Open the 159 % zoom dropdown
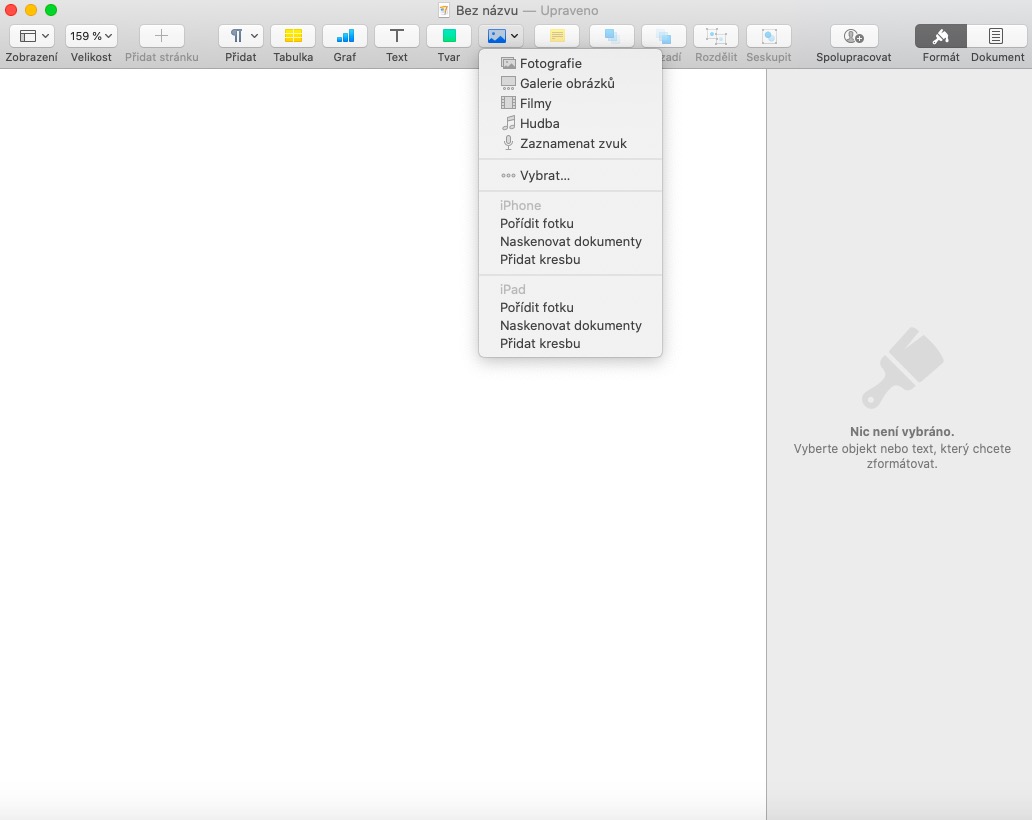Screen dimensions: 1032x820 tap(91, 36)
